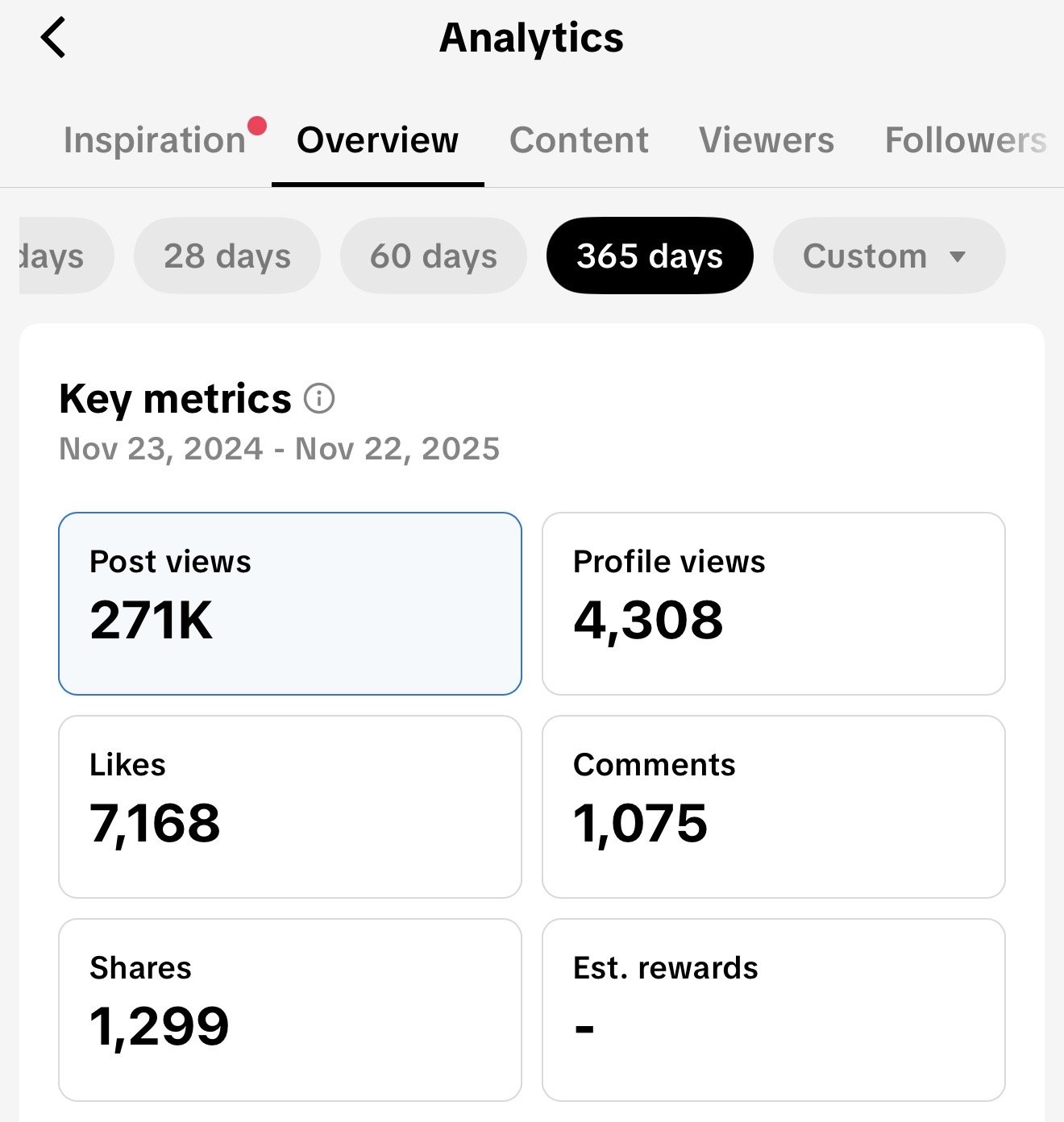
Task: Choose the Comments metric card
Action: (x=774, y=807)
